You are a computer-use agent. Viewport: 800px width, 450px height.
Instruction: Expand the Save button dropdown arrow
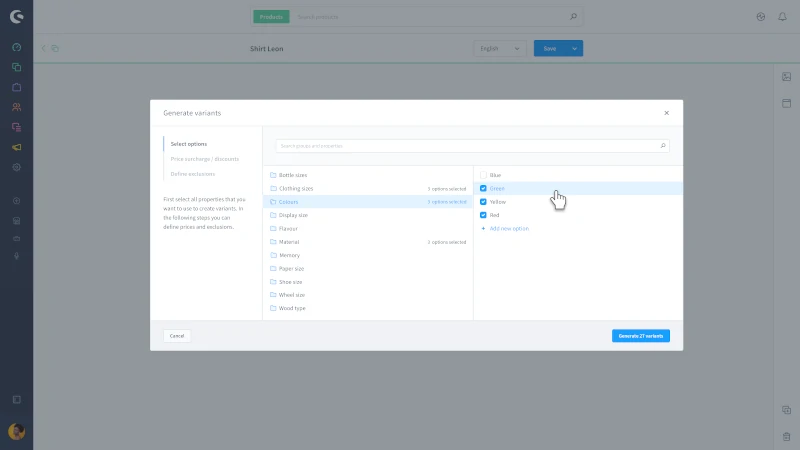coord(574,48)
